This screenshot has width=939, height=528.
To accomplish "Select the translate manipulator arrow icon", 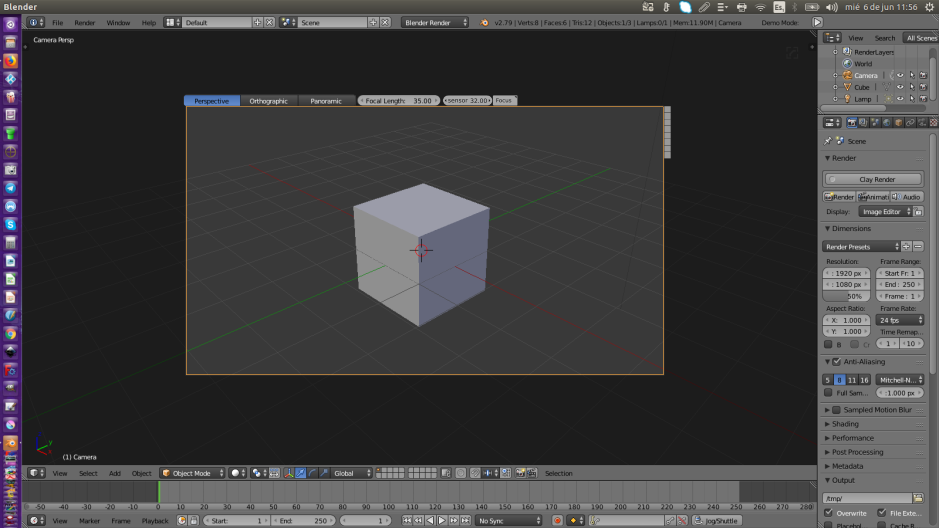I will click(301, 473).
